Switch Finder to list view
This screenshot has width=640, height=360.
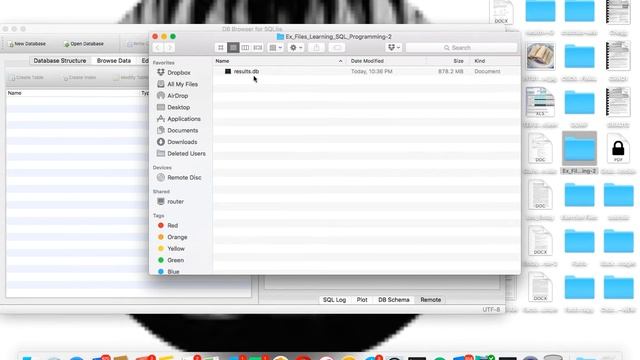[233, 48]
